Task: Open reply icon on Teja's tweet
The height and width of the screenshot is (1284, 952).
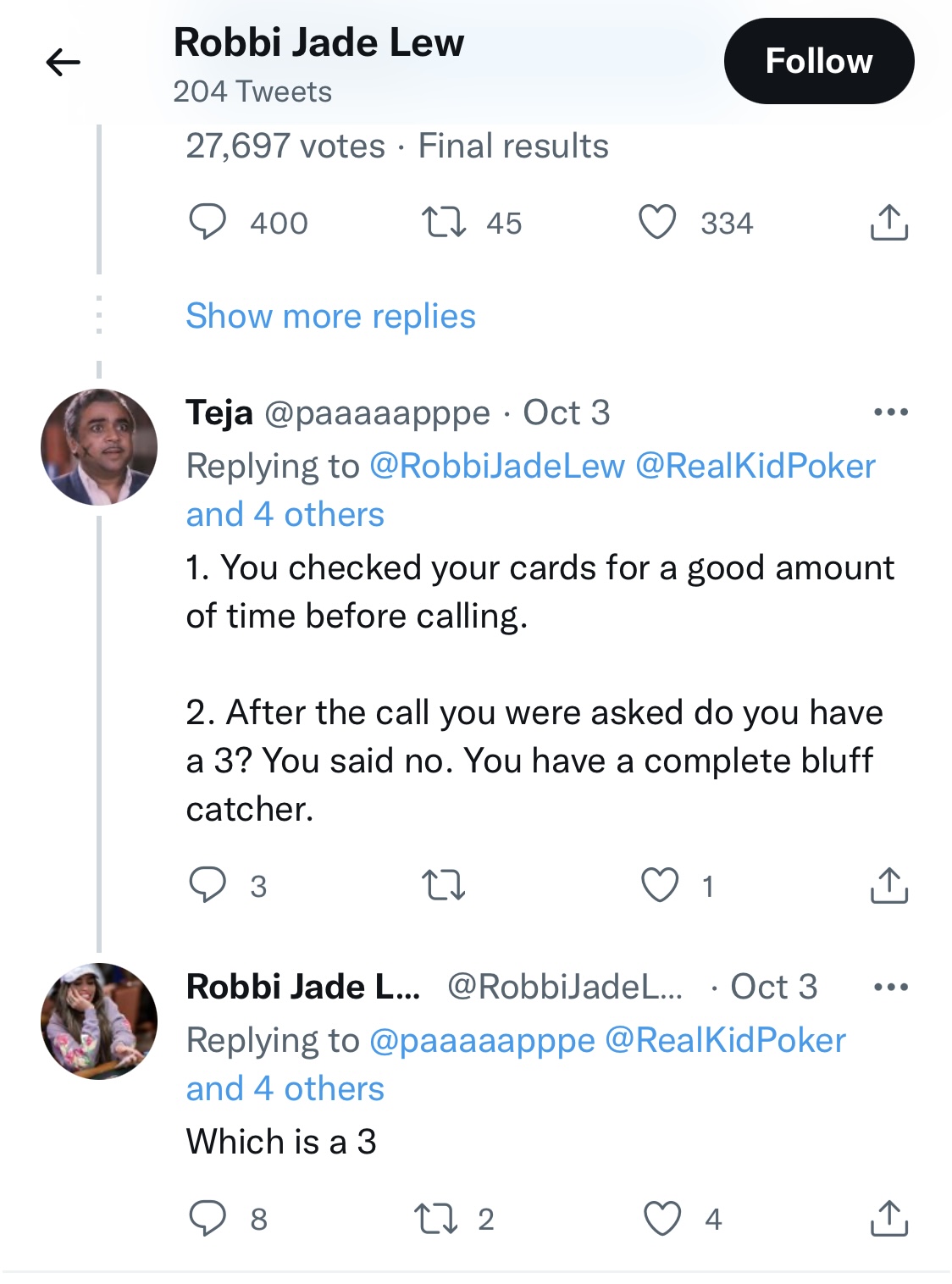Action: point(208,885)
